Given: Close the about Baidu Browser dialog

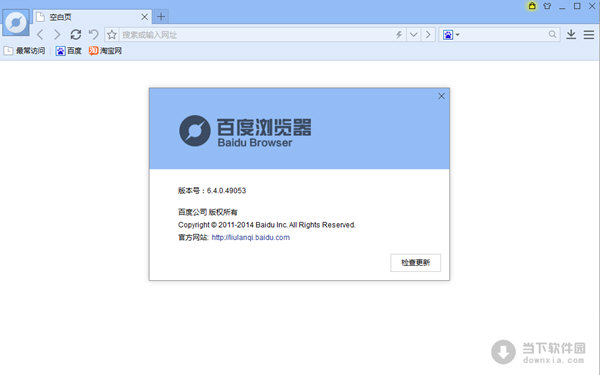Looking at the screenshot, I should [441, 96].
